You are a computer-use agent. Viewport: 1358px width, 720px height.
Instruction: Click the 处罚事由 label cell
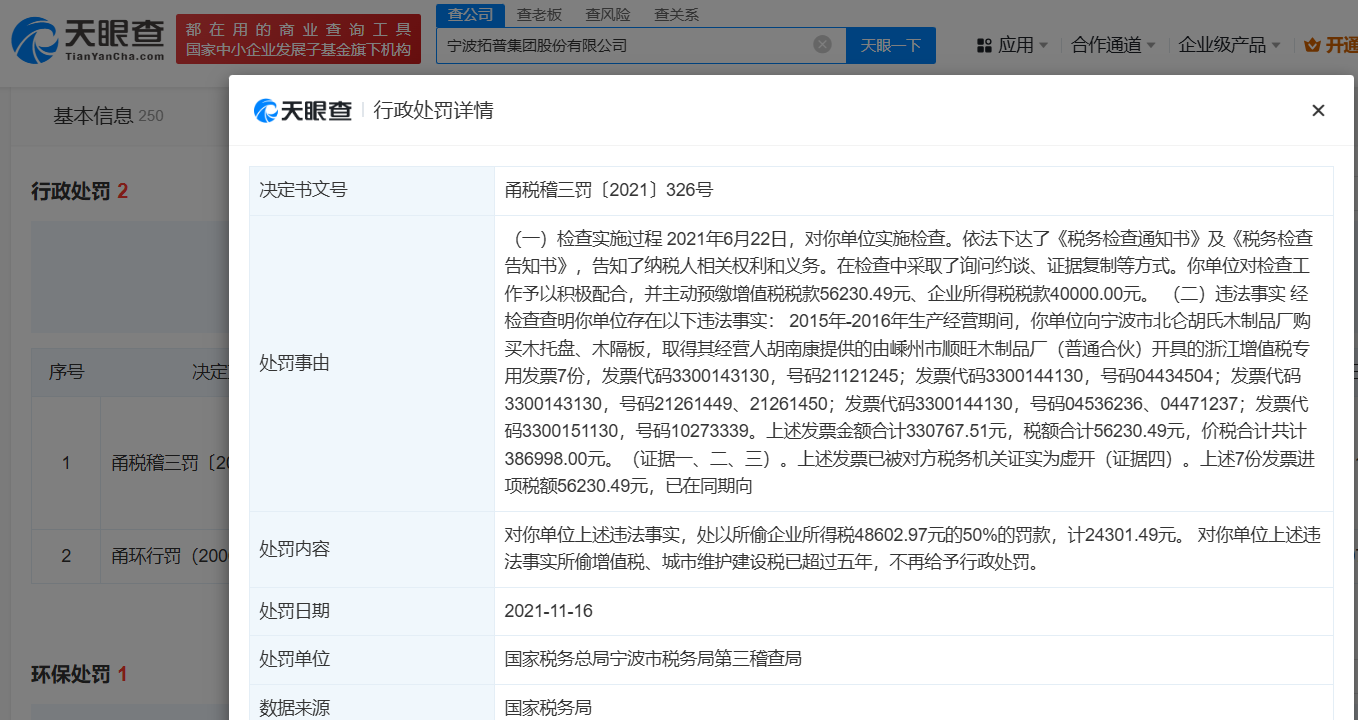[372, 363]
